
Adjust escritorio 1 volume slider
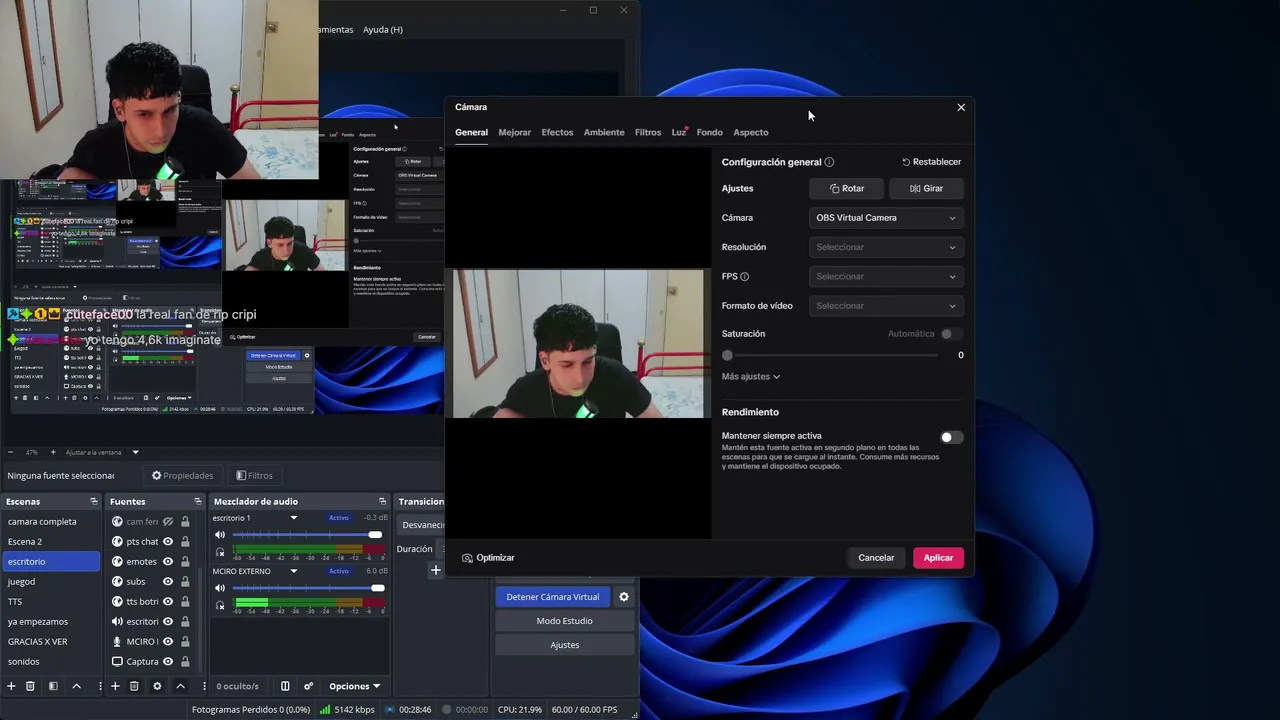[307, 535]
